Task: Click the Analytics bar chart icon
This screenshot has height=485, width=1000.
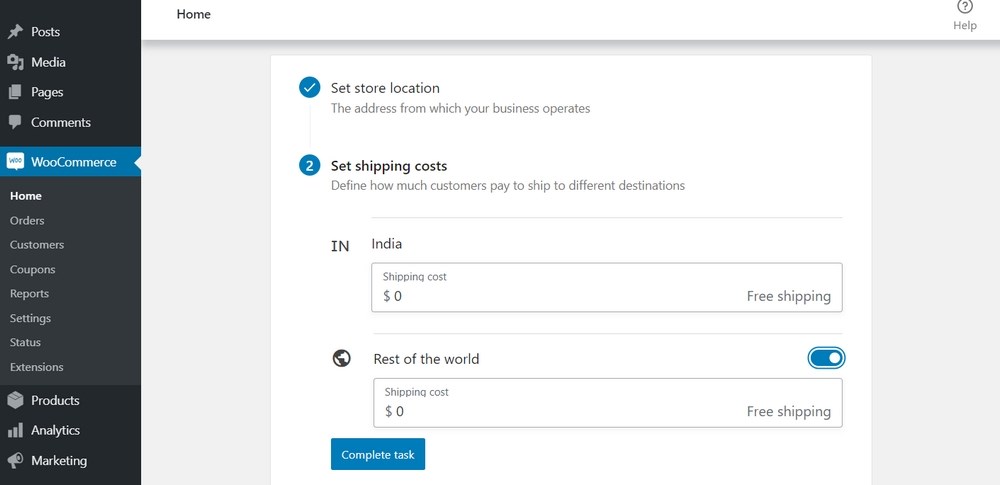Action: tap(15, 430)
